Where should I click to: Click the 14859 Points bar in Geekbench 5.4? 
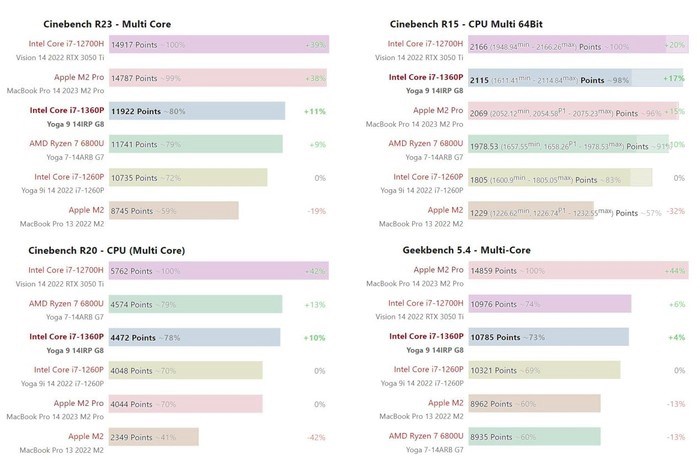point(575,271)
